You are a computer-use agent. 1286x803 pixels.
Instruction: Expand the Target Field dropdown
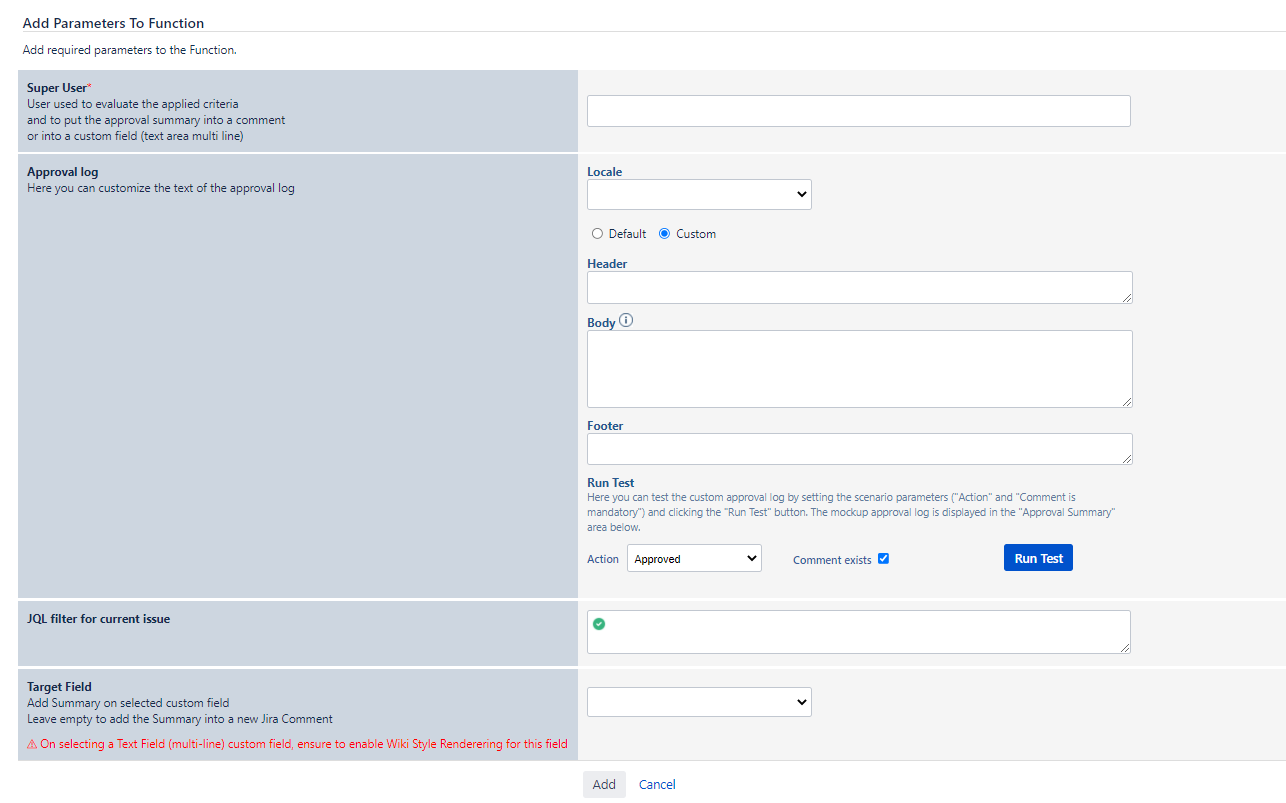pyautogui.click(x=699, y=702)
